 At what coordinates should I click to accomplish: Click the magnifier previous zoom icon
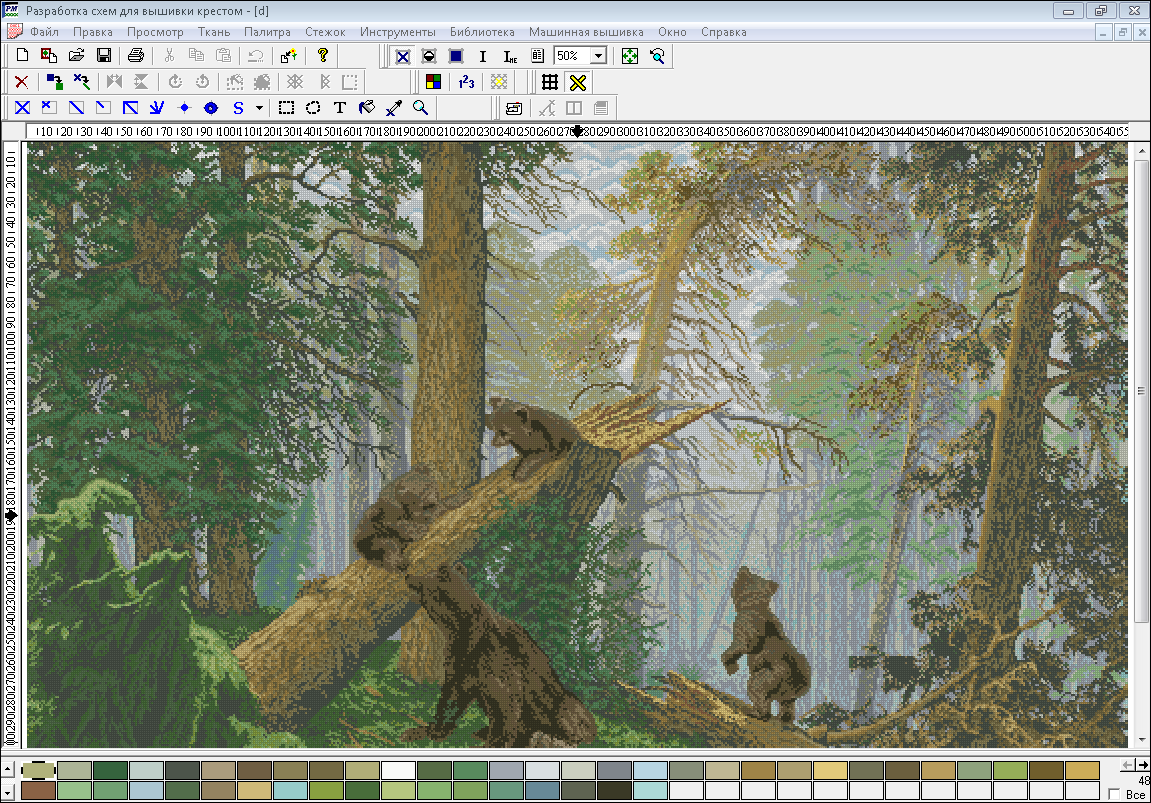point(657,56)
